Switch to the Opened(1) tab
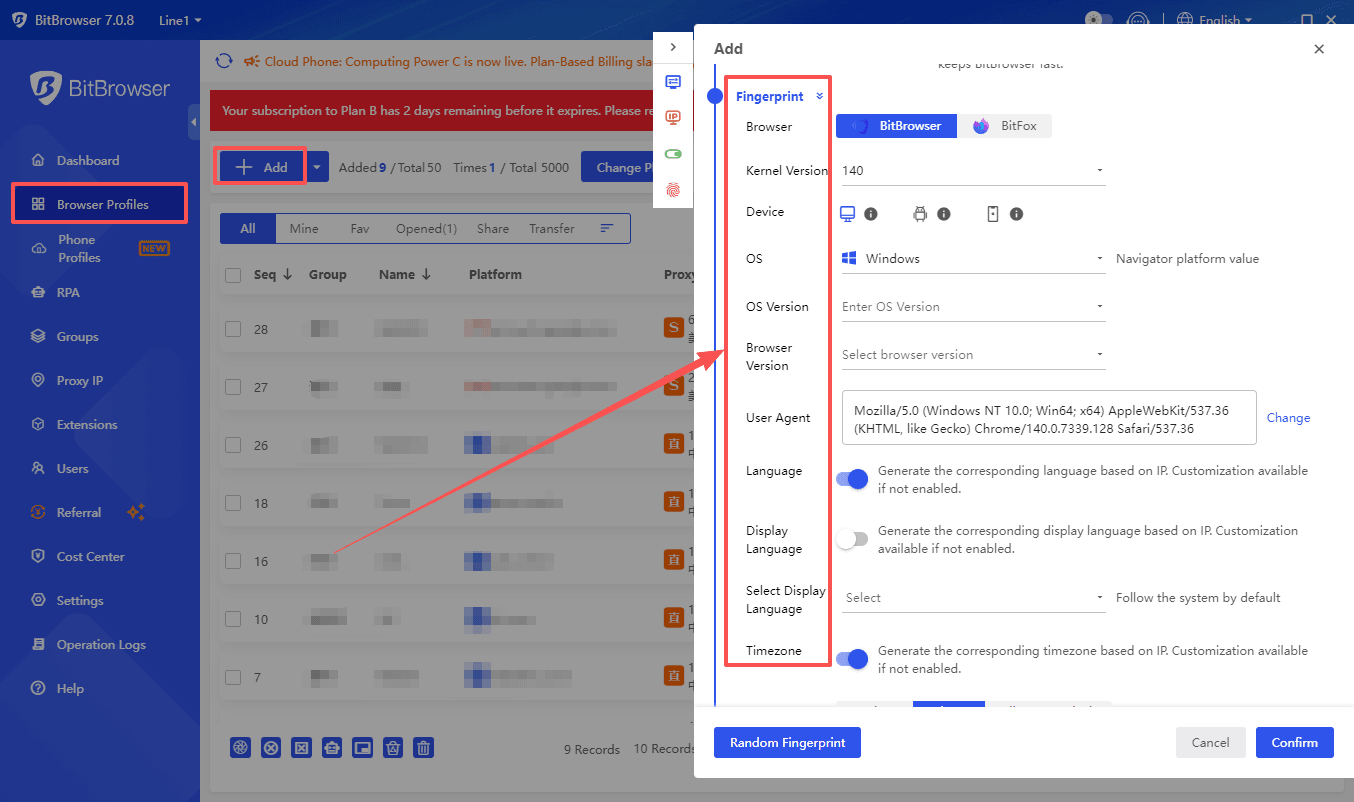1354x802 pixels. click(x=426, y=229)
